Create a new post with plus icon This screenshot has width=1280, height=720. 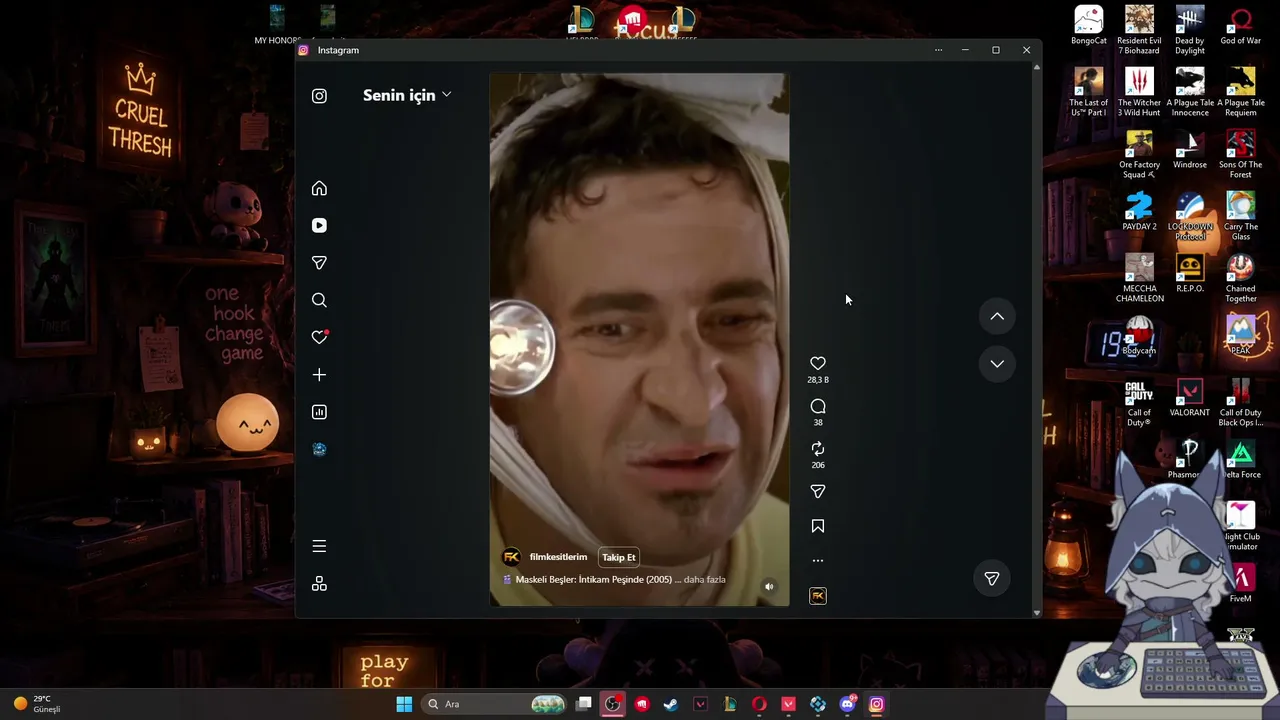point(319,375)
